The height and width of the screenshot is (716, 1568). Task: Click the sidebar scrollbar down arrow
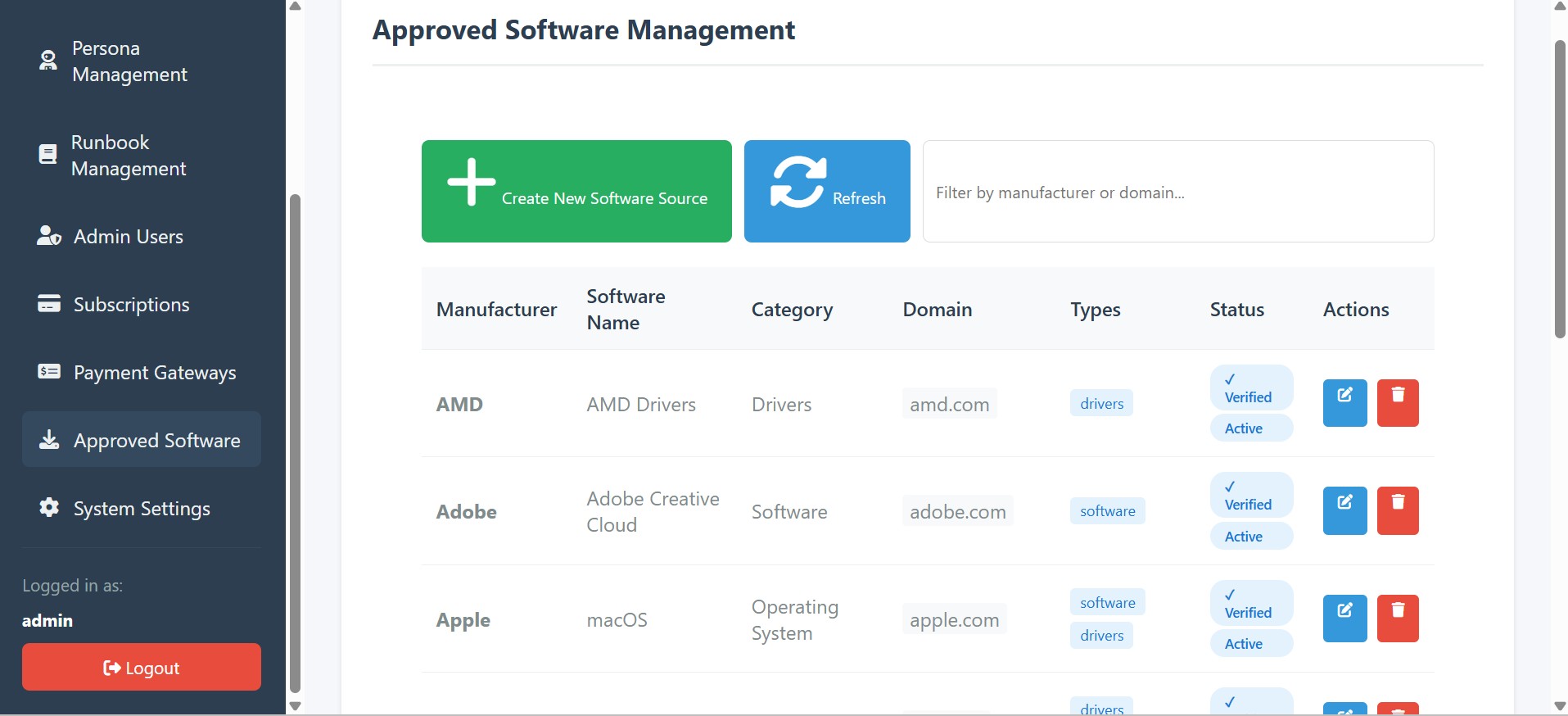(296, 706)
